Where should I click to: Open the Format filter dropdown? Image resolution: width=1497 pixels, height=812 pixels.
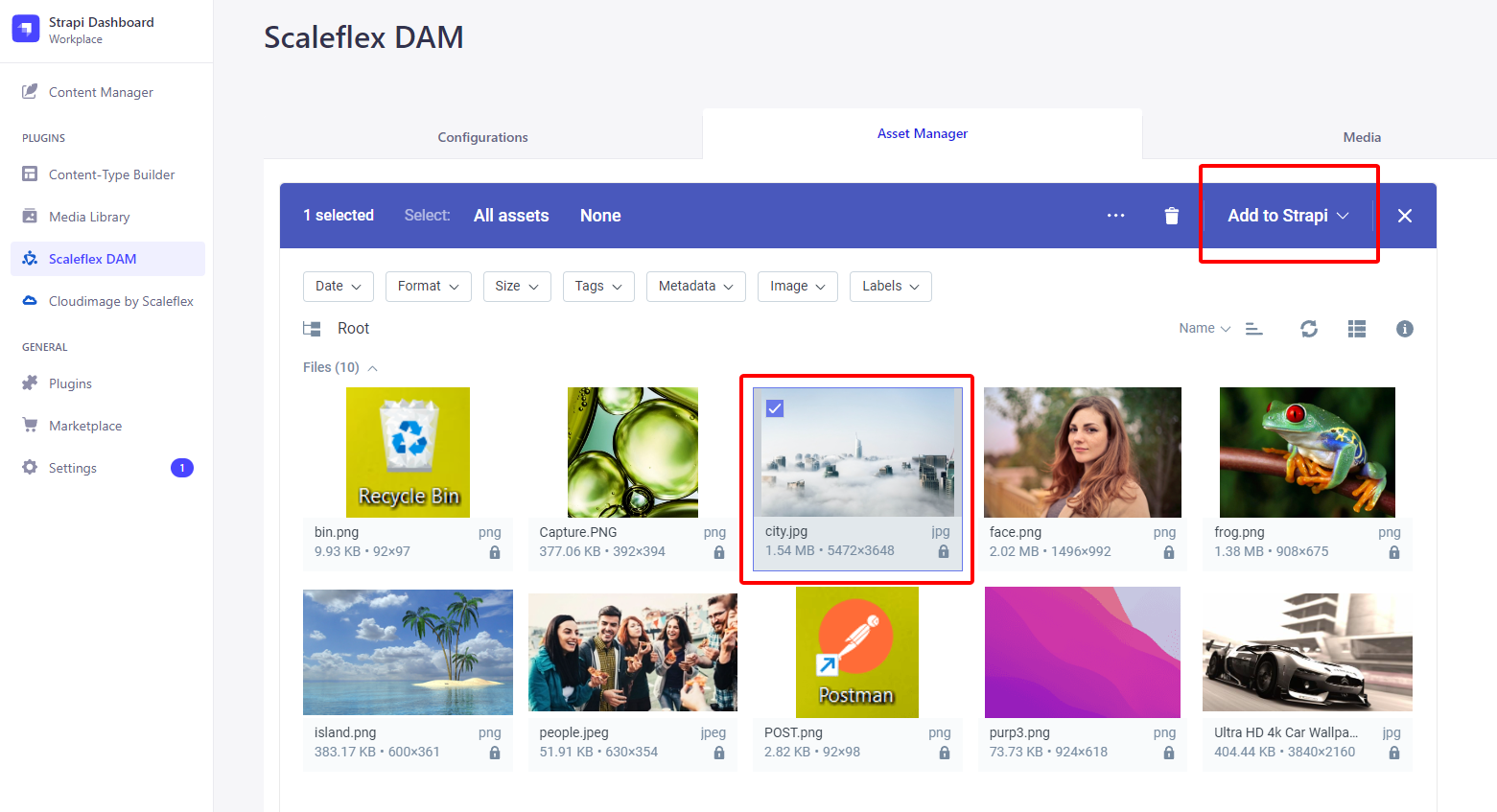[429, 287]
